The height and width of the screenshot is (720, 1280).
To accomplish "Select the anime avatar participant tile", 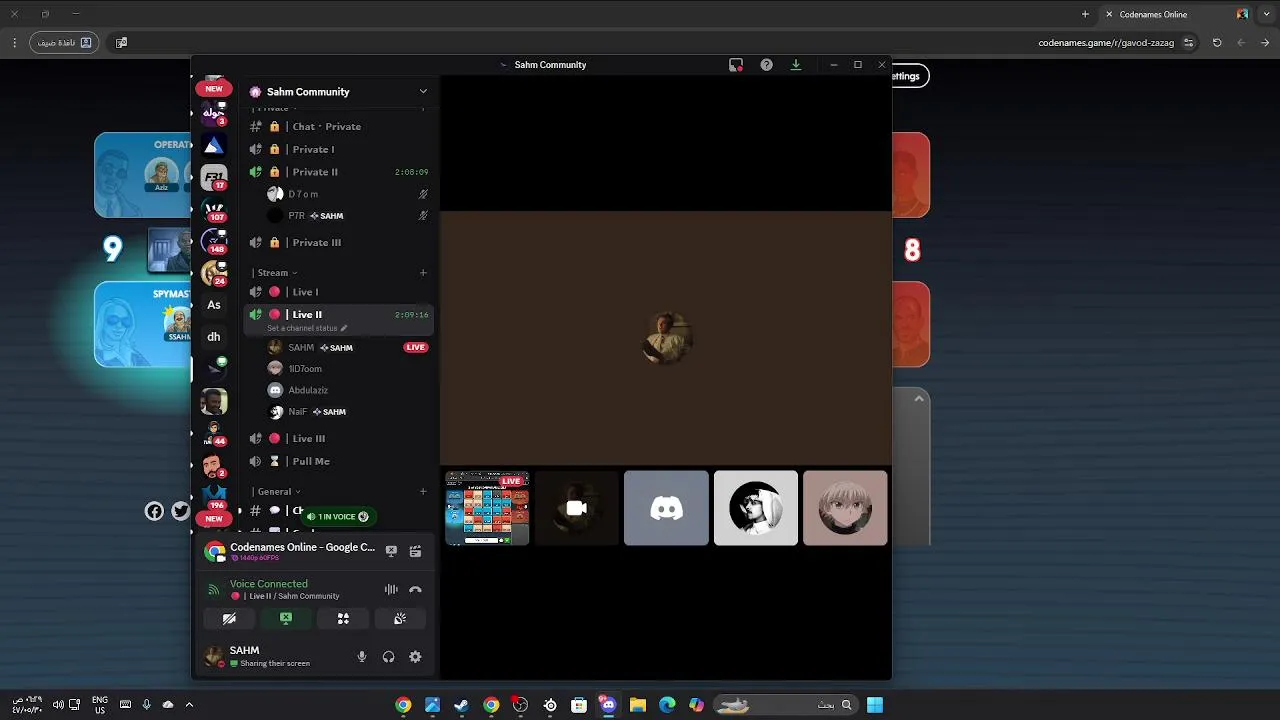I will (845, 508).
